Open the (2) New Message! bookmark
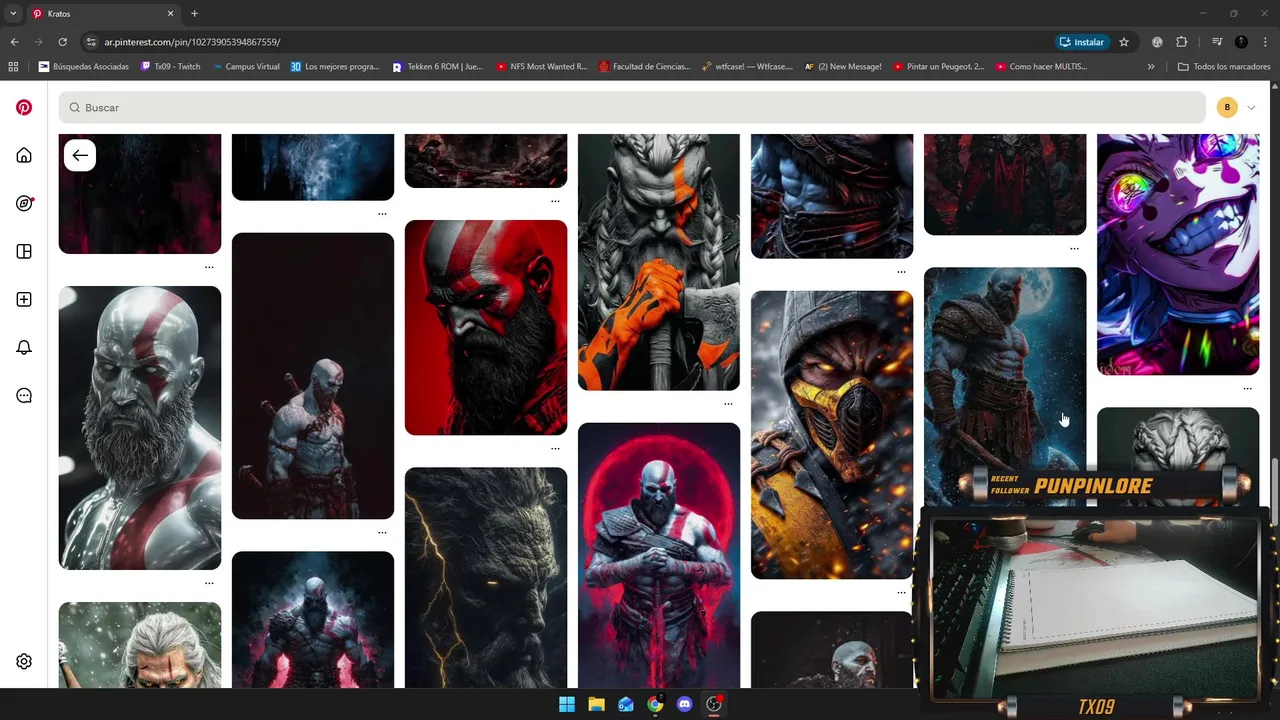 843,67
